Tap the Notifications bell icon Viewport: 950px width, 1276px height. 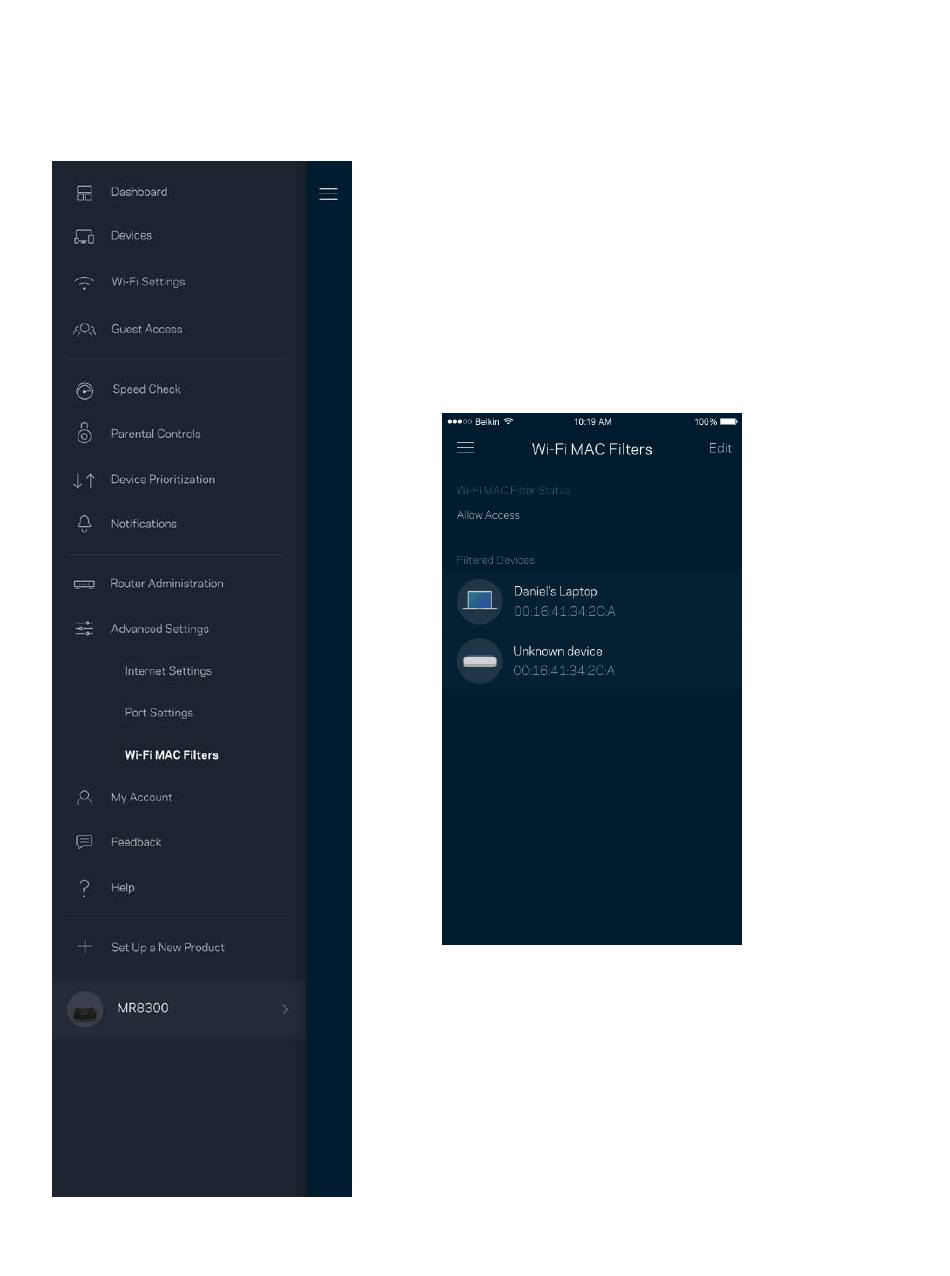[84, 524]
